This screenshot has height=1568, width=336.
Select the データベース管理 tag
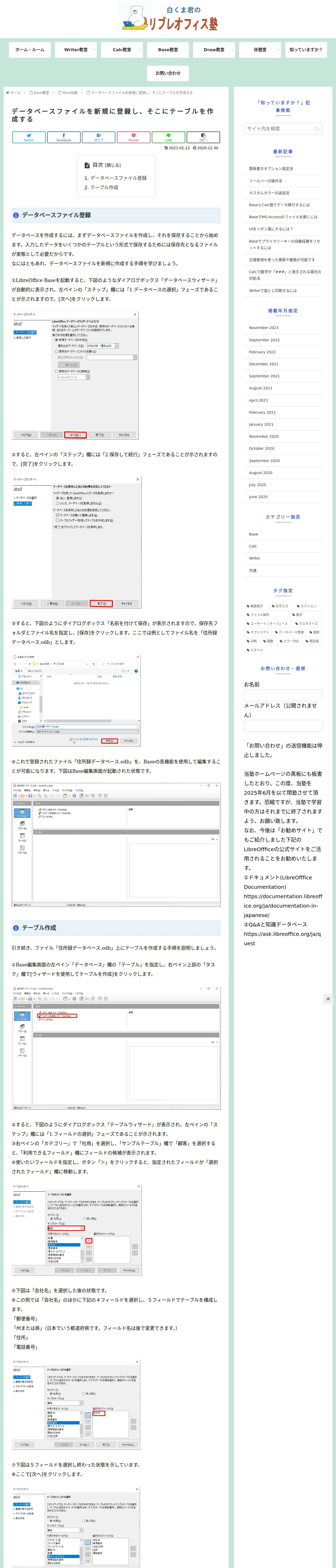click(289, 632)
